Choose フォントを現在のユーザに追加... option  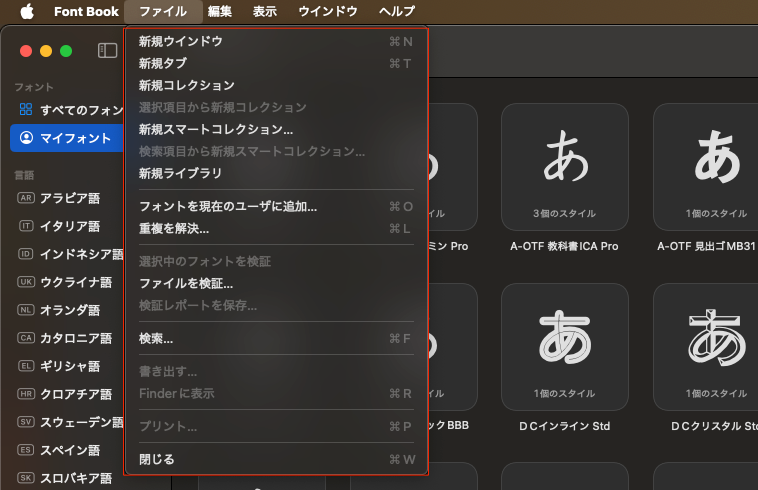point(228,206)
